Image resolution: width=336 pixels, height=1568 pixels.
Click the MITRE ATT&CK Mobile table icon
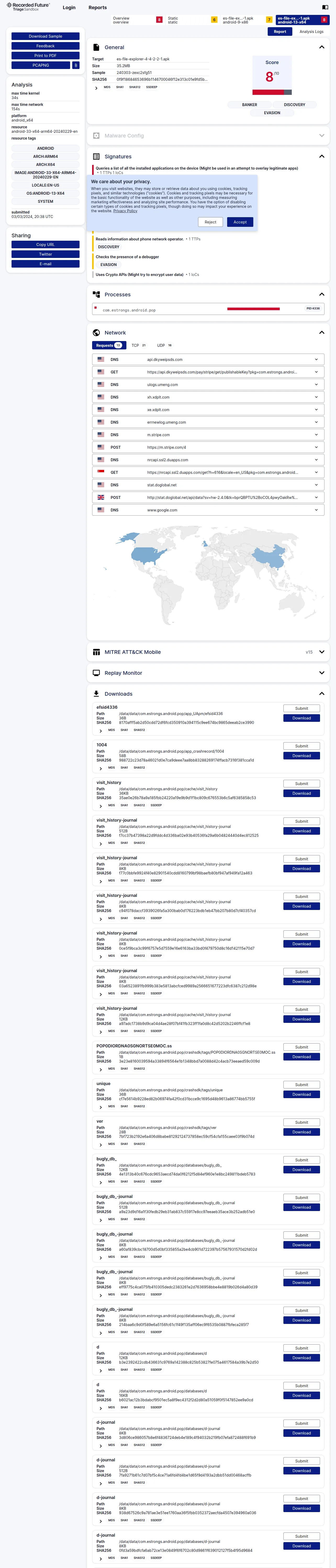point(96,652)
